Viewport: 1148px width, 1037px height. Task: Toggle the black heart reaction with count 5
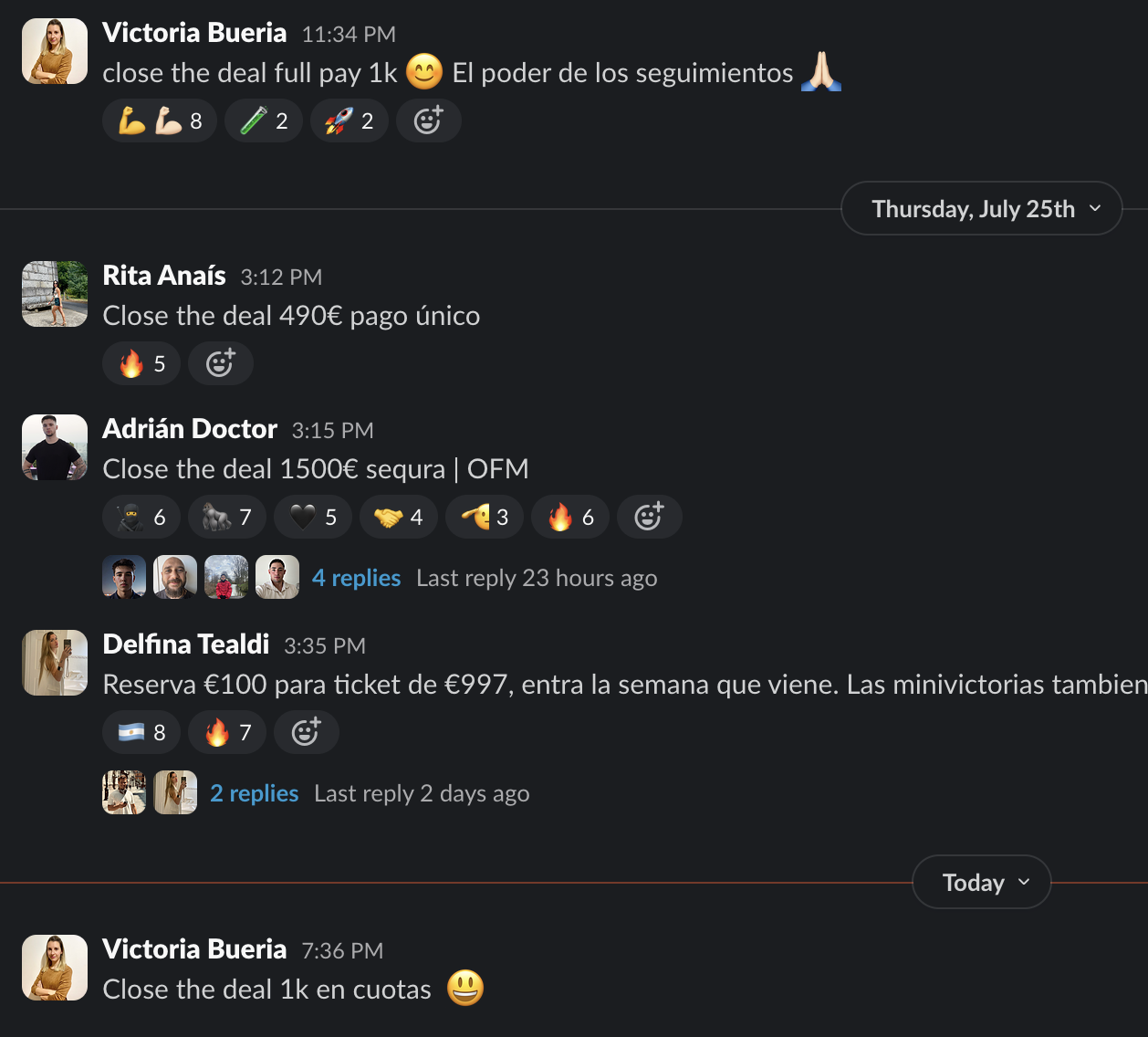[313, 517]
